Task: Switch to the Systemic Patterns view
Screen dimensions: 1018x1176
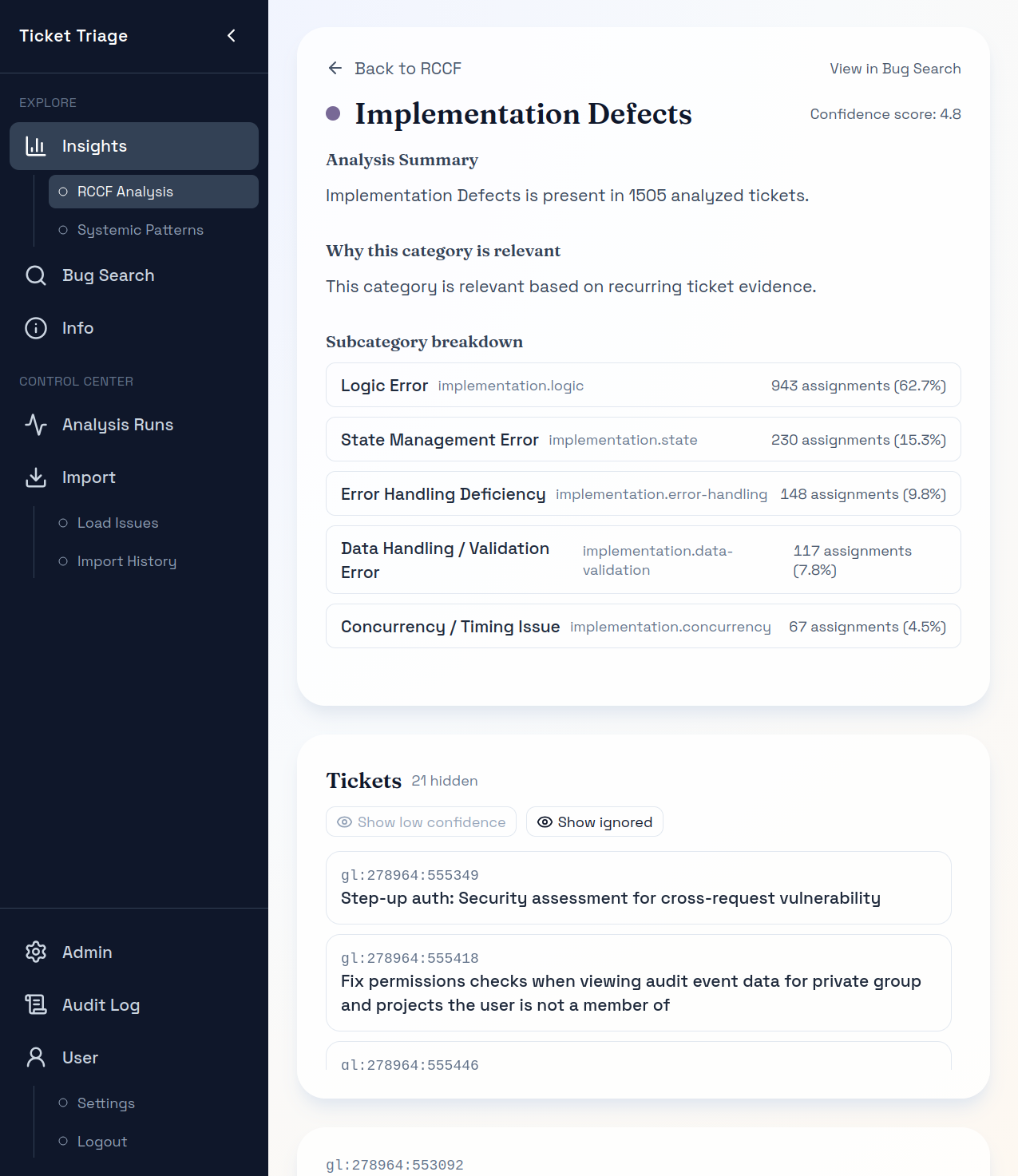Action: tap(140, 230)
